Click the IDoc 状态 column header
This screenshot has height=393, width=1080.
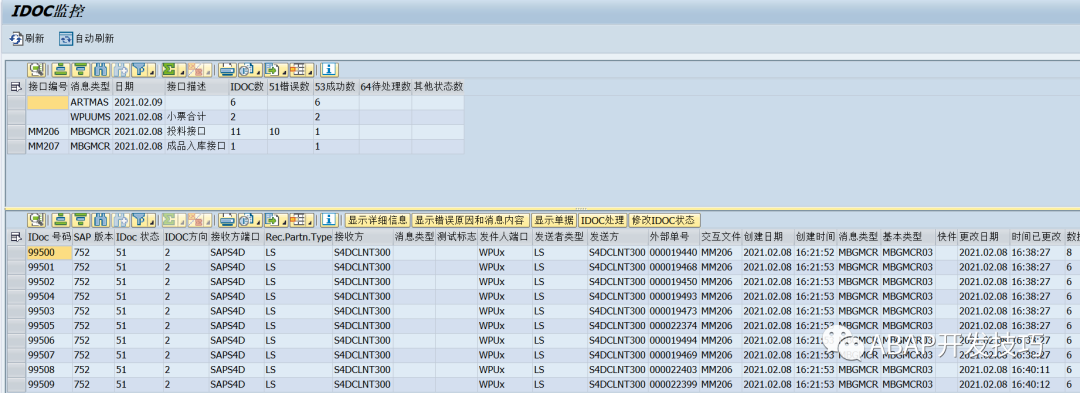(138, 237)
